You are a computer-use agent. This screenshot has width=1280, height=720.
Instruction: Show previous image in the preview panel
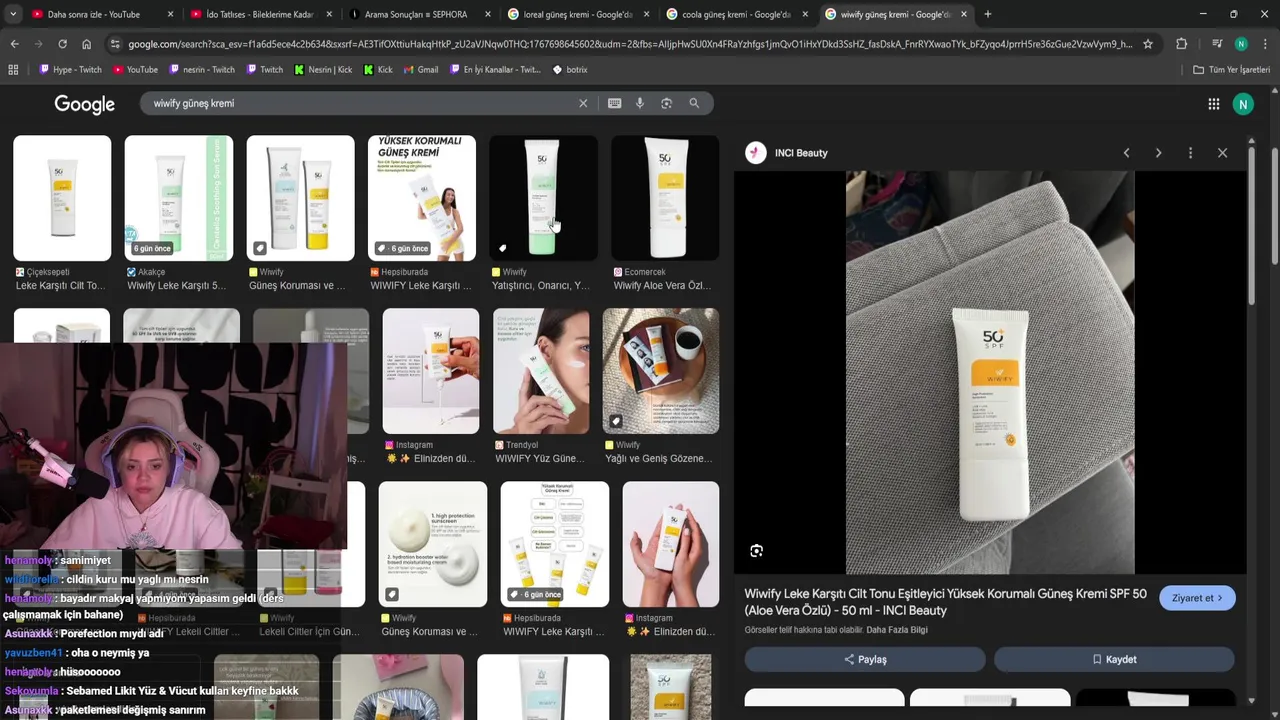[1126, 153]
